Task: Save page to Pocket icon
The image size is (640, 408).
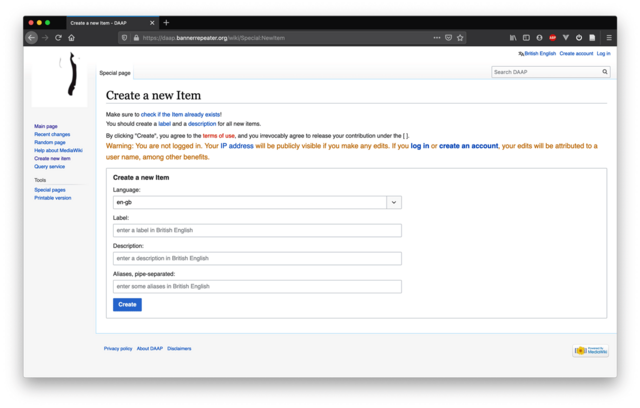Action: pos(448,38)
